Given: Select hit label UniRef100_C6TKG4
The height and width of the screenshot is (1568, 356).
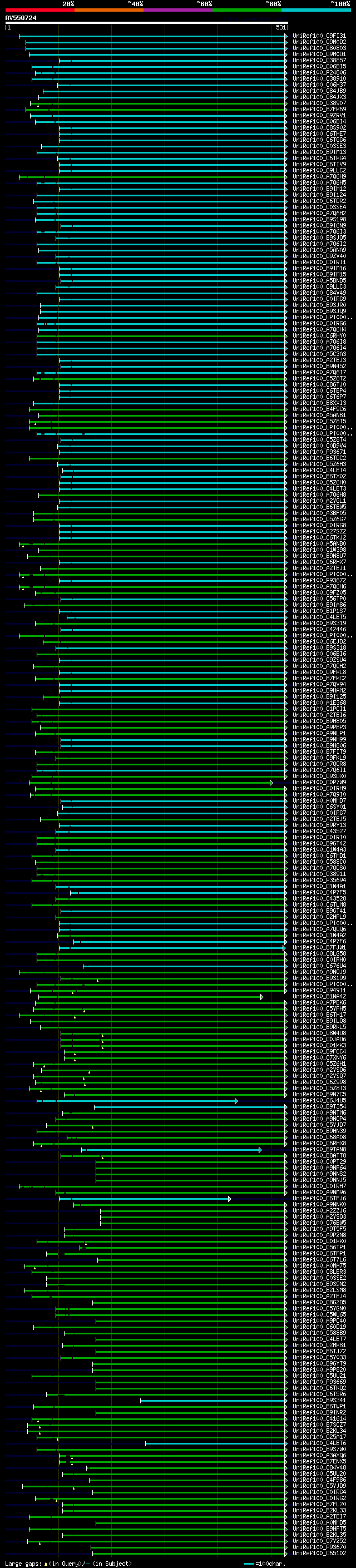Looking at the screenshot, I should pos(319,159).
